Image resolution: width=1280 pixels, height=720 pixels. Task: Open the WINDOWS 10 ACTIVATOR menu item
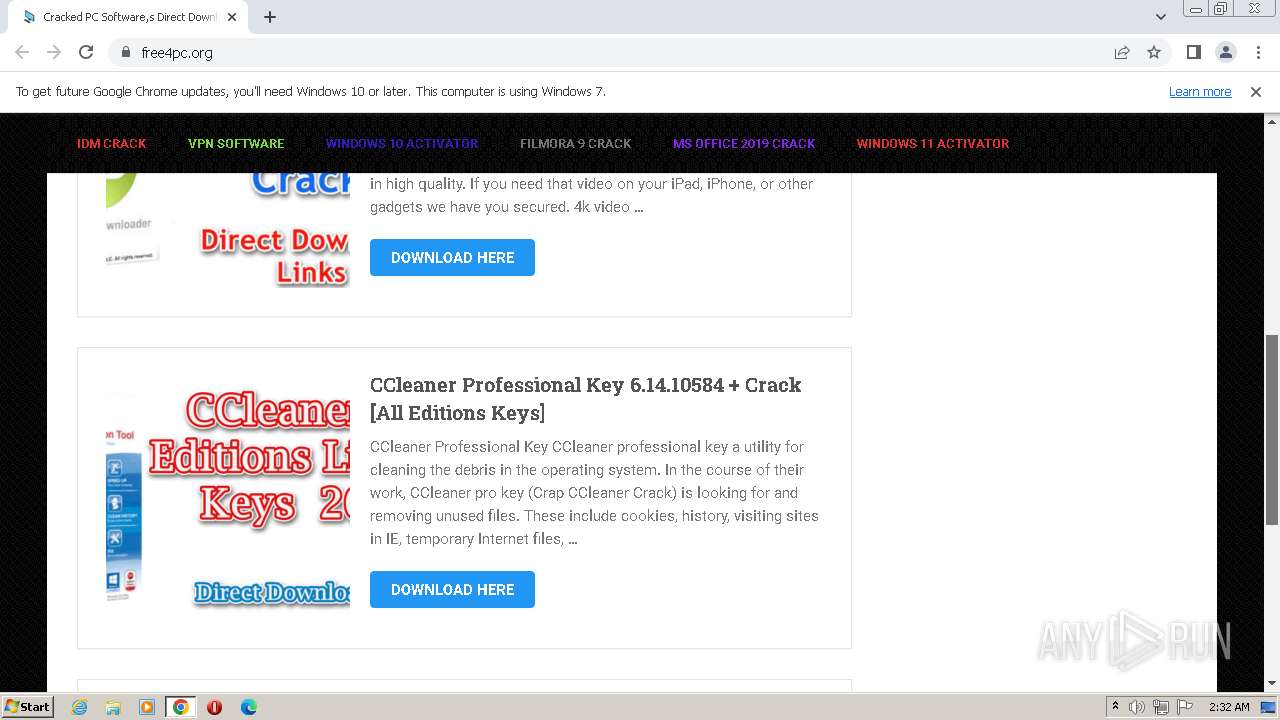pyautogui.click(x=402, y=143)
